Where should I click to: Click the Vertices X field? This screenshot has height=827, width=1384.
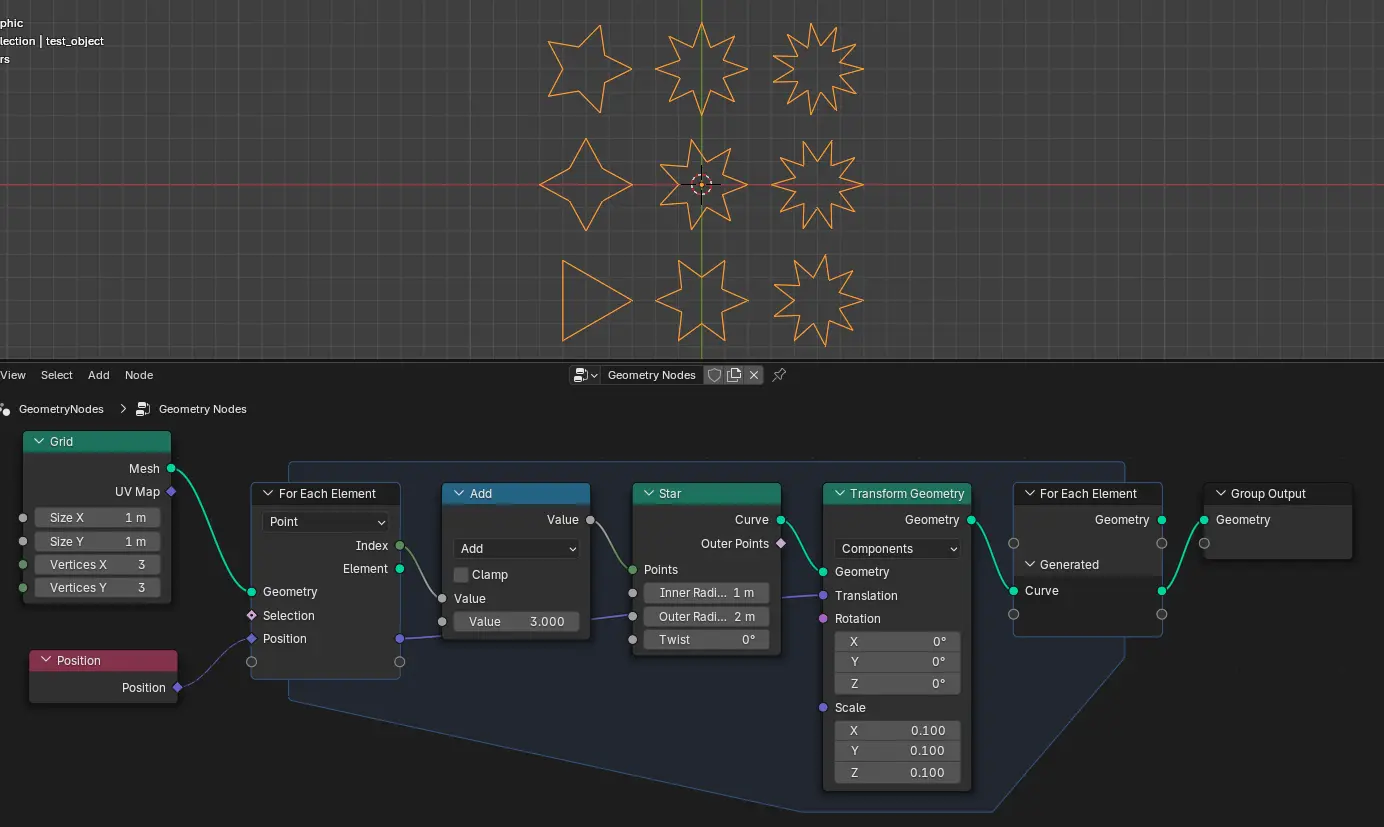coord(98,564)
